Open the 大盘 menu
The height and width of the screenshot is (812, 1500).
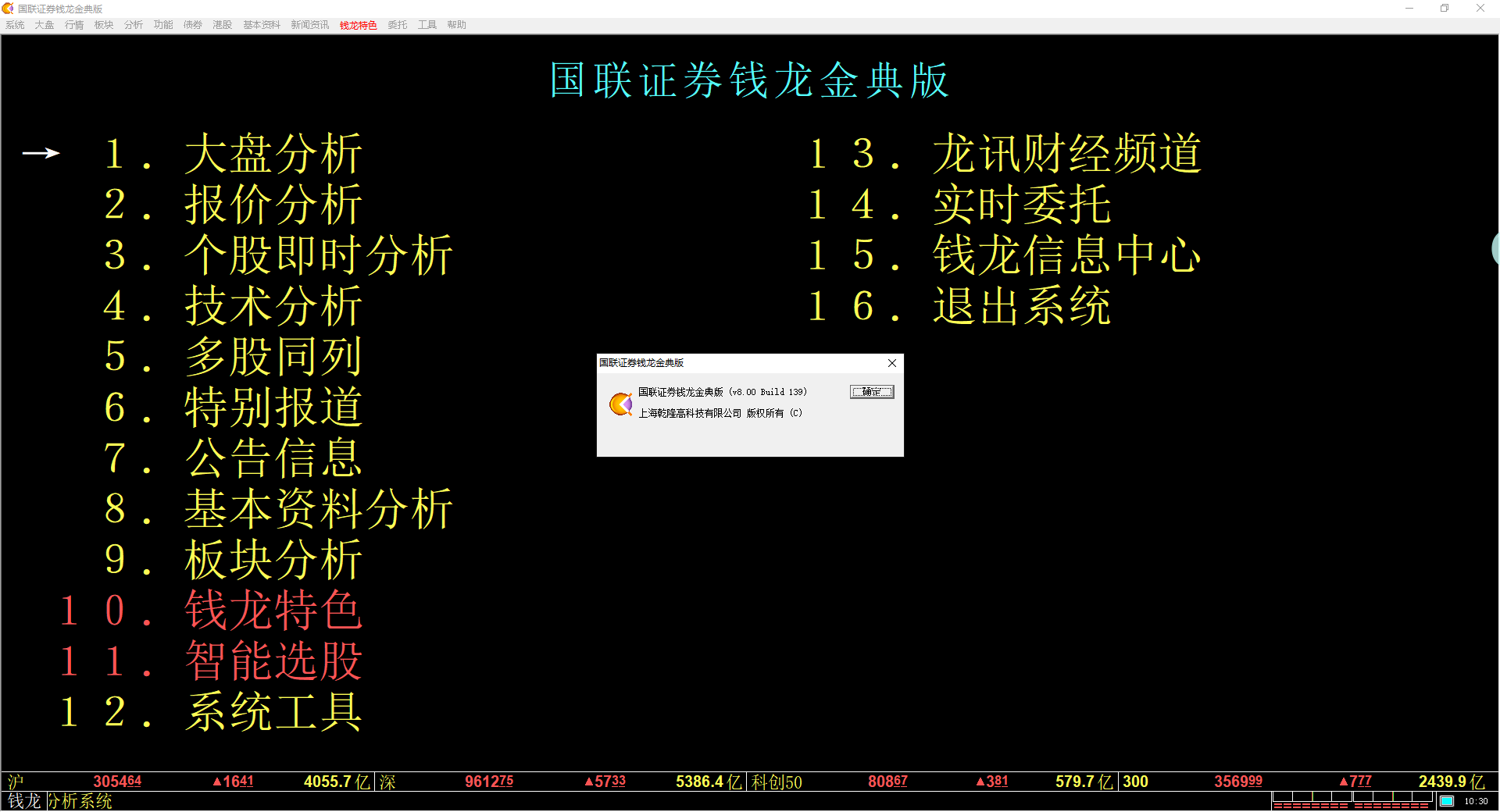click(45, 25)
